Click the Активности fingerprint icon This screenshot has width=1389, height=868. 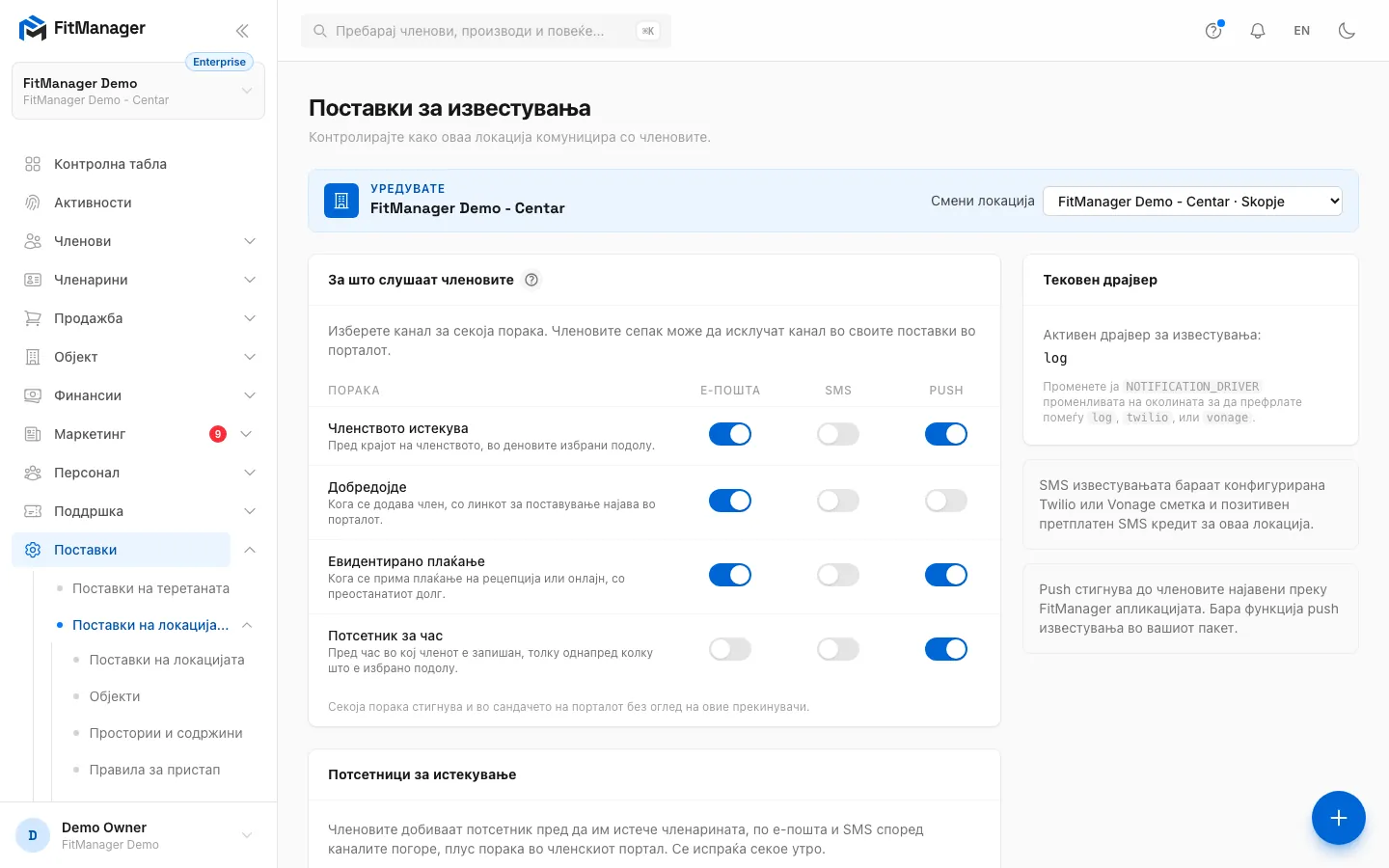pyautogui.click(x=33, y=203)
